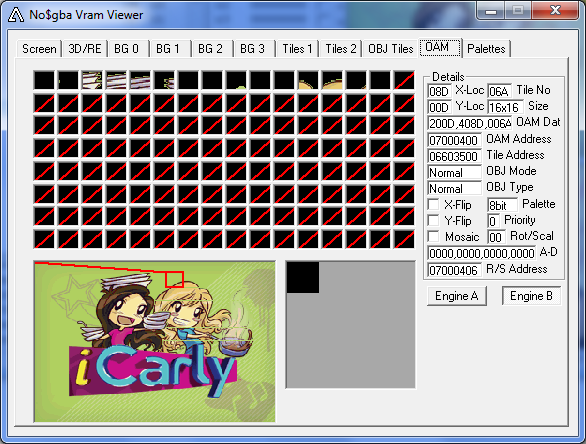
Task: Click the Engine A button
Action: pyautogui.click(x=457, y=296)
